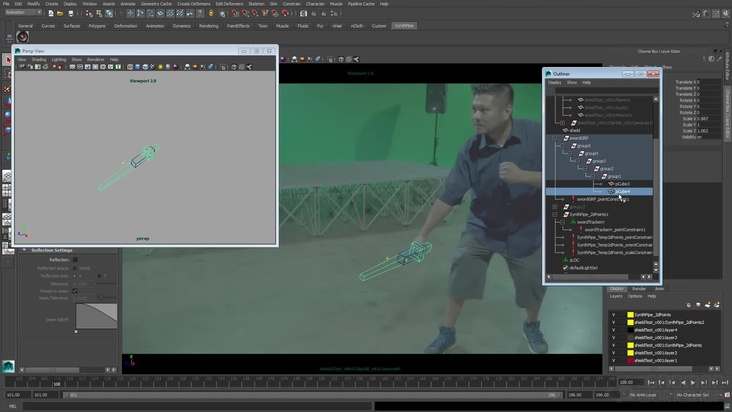Click the seam falloff curve graph
The height and width of the screenshot is (412, 732).
point(96,316)
